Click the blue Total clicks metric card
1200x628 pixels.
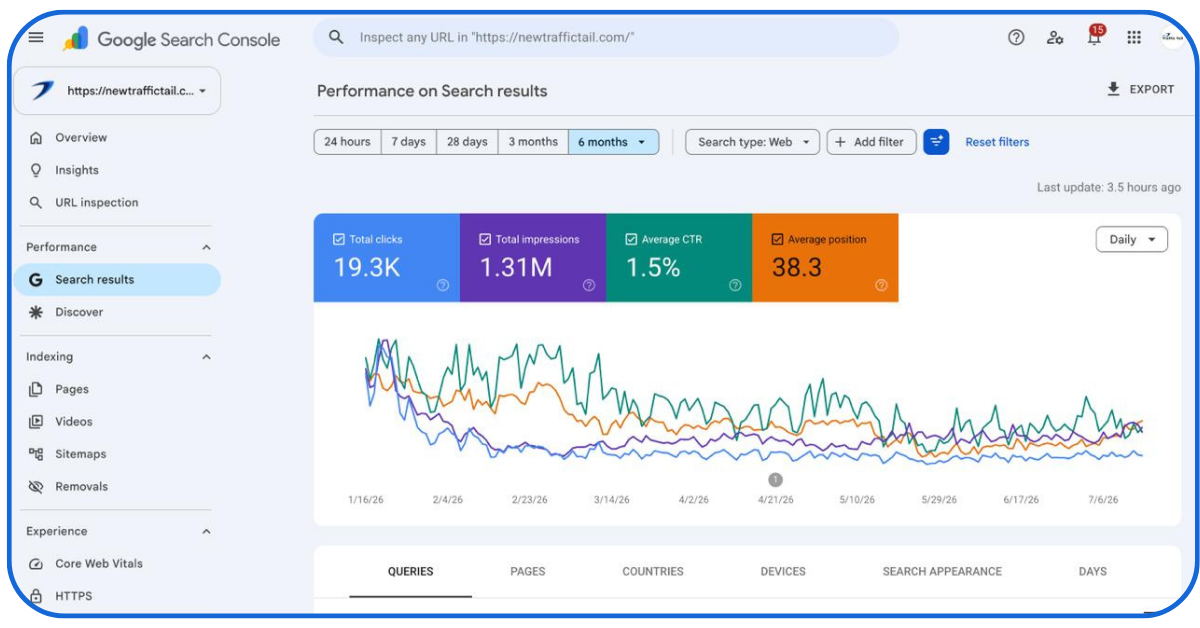coord(387,257)
